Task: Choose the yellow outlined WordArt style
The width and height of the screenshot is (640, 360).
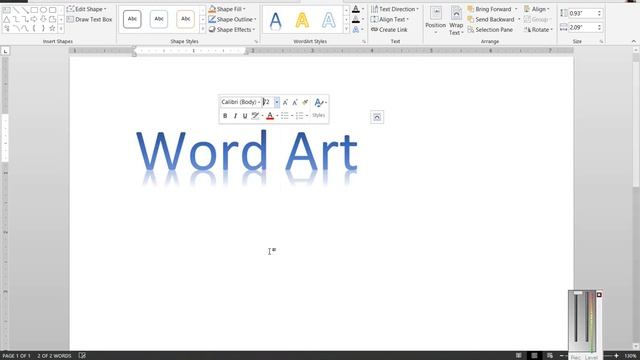Action: [x=302, y=20]
